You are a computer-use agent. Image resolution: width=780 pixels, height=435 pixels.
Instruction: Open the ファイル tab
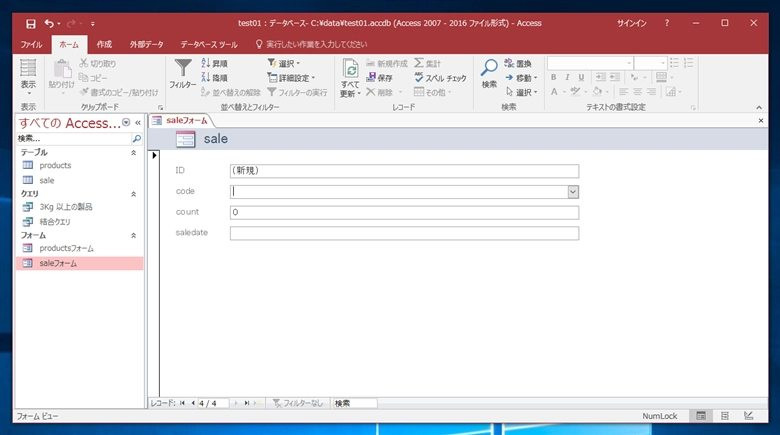pyautogui.click(x=31, y=44)
